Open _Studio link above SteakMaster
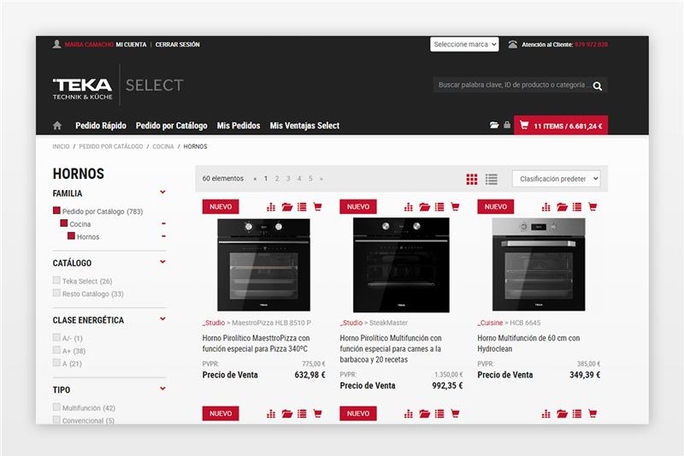Viewport: 684px width, 456px height. [x=351, y=323]
